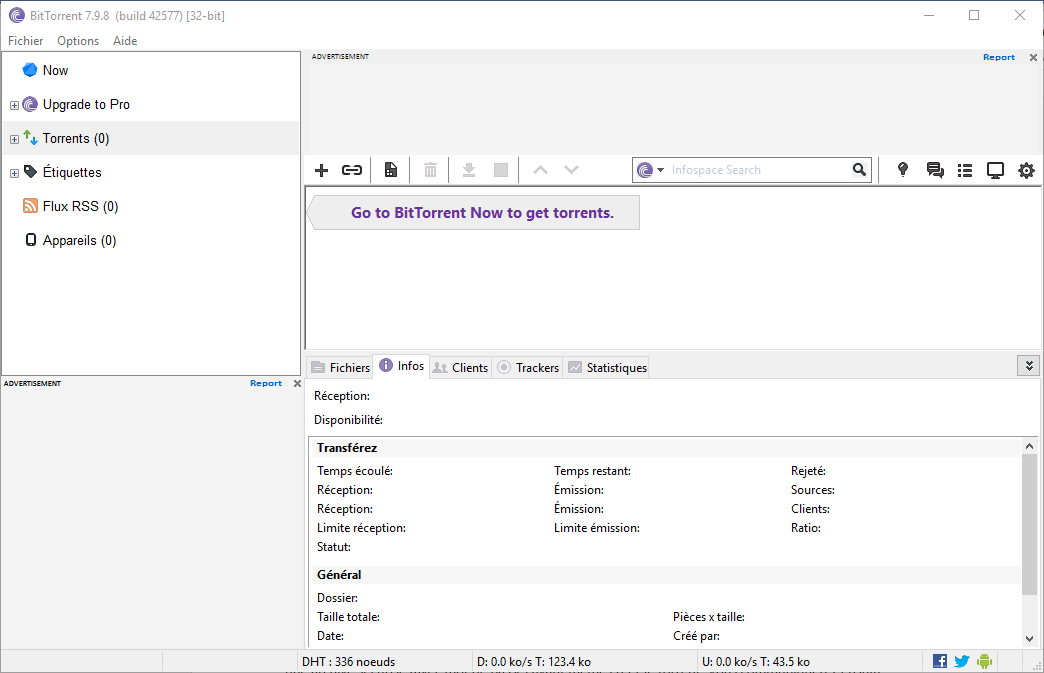
Task: Click Move Up Queue arrow
Action: tap(540, 170)
